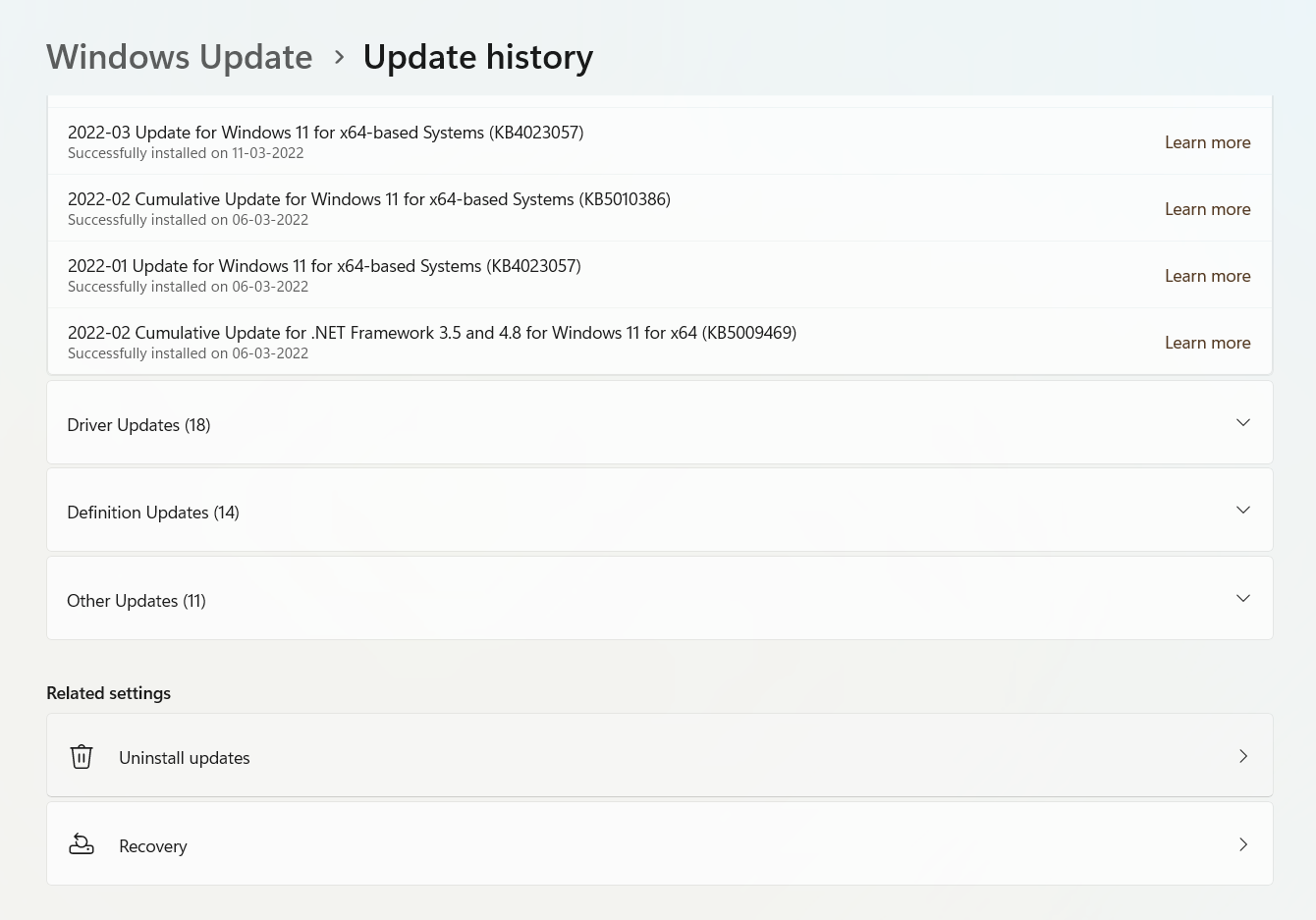Image resolution: width=1316 pixels, height=920 pixels.
Task: Open Learn more for 2022-03 KB4023057 update
Action: click(x=1207, y=142)
